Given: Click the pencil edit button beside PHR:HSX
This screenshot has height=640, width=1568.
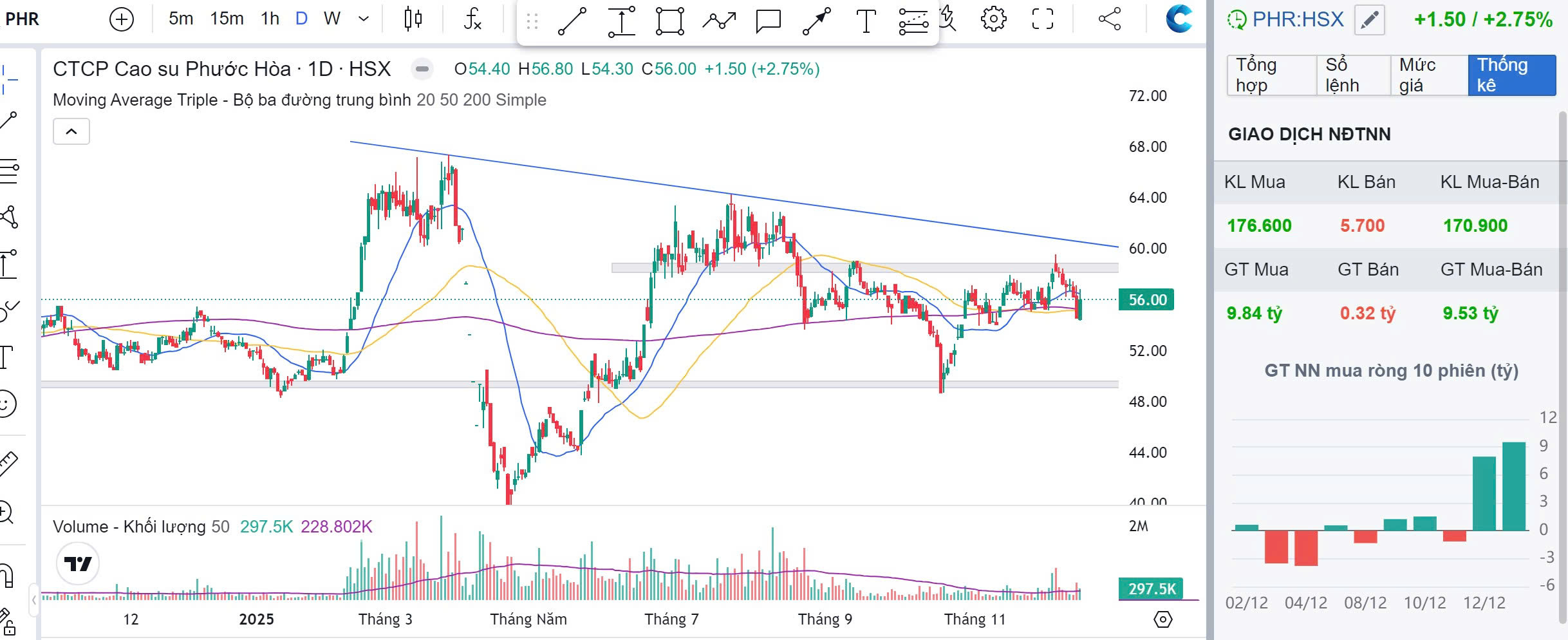Looking at the screenshot, I should point(1369,20).
